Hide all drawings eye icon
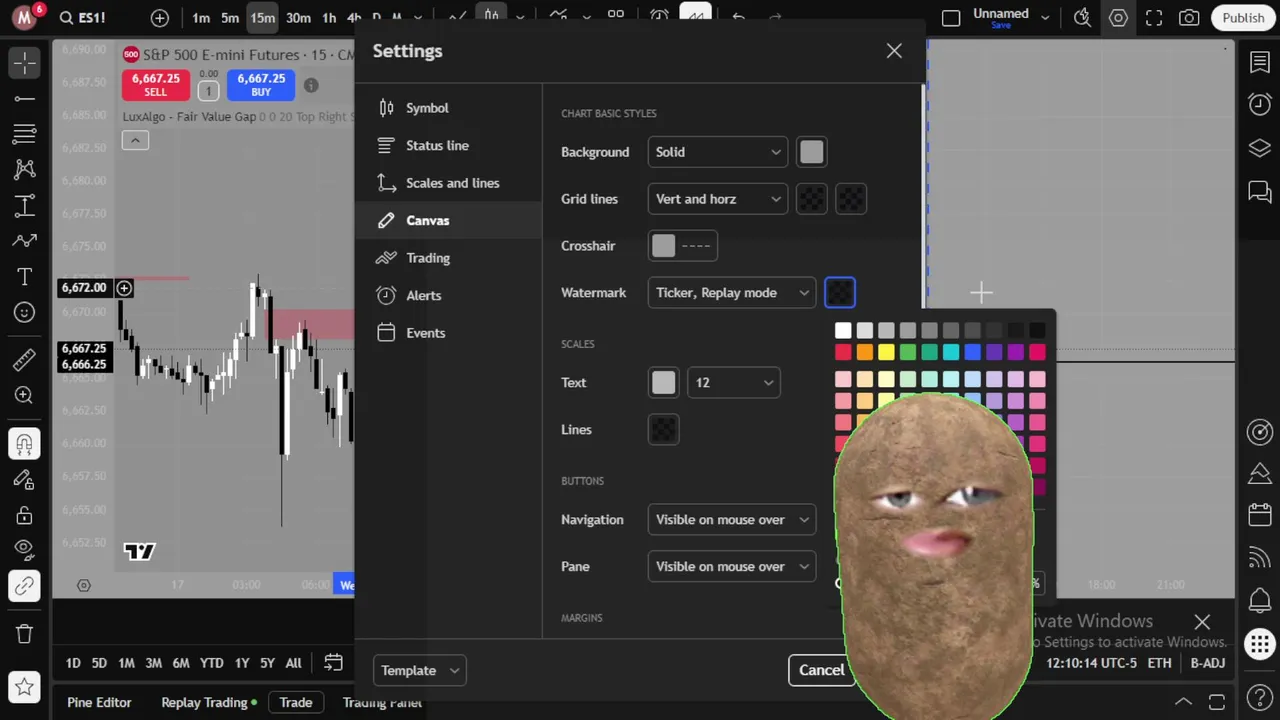 (24, 549)
